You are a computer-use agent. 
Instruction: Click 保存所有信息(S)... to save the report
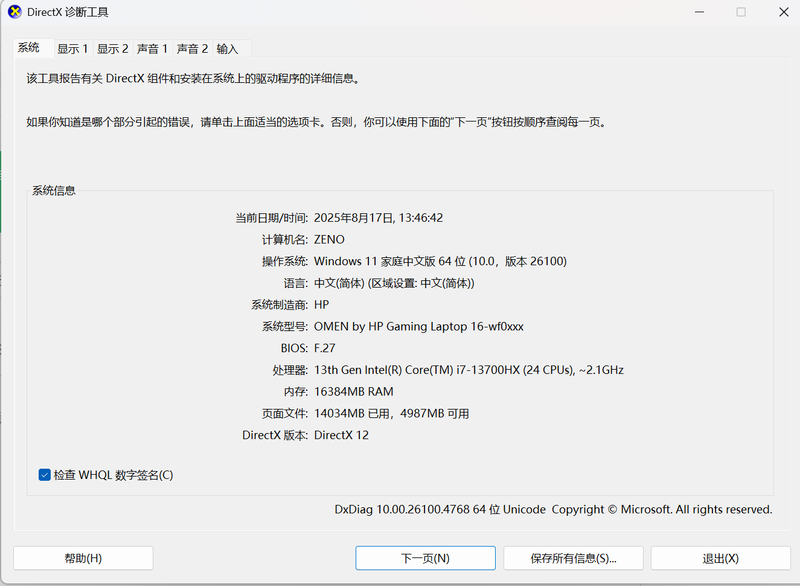[573, 558]
